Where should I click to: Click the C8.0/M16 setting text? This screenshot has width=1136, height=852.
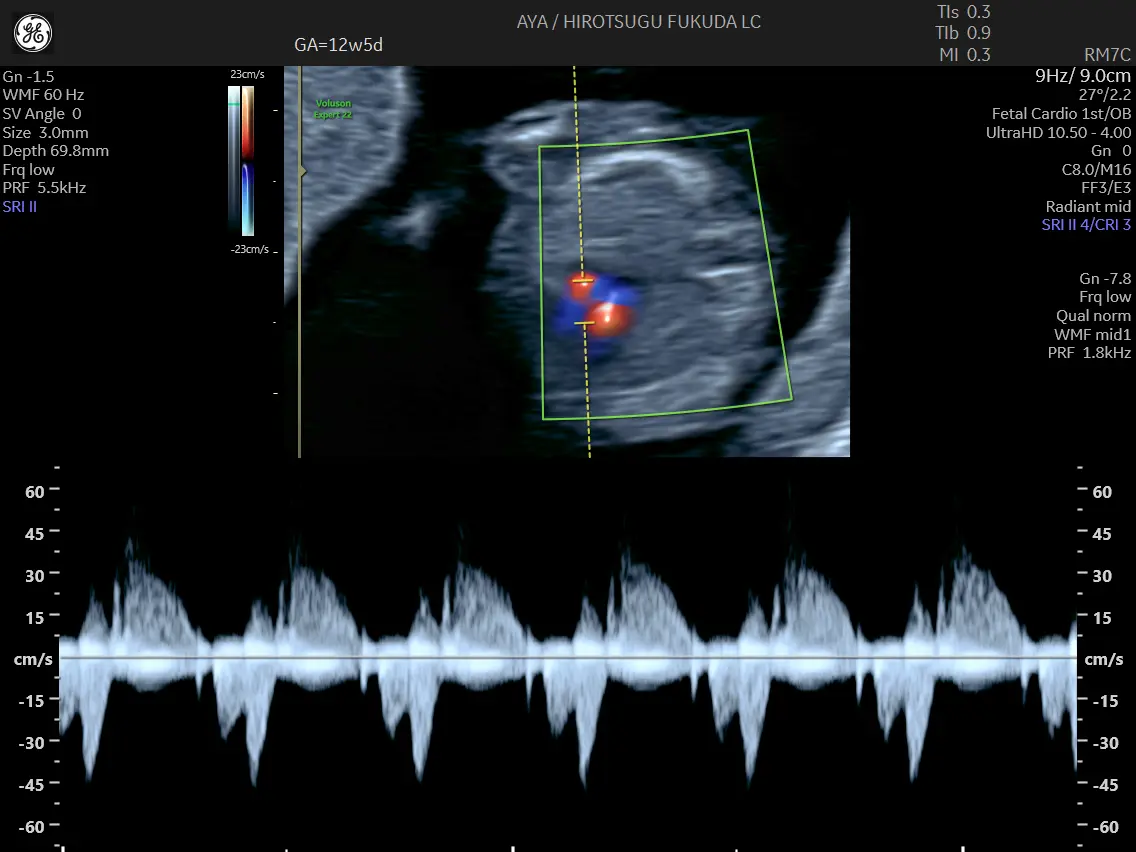pyautogui.click(x=1095, y=170)
